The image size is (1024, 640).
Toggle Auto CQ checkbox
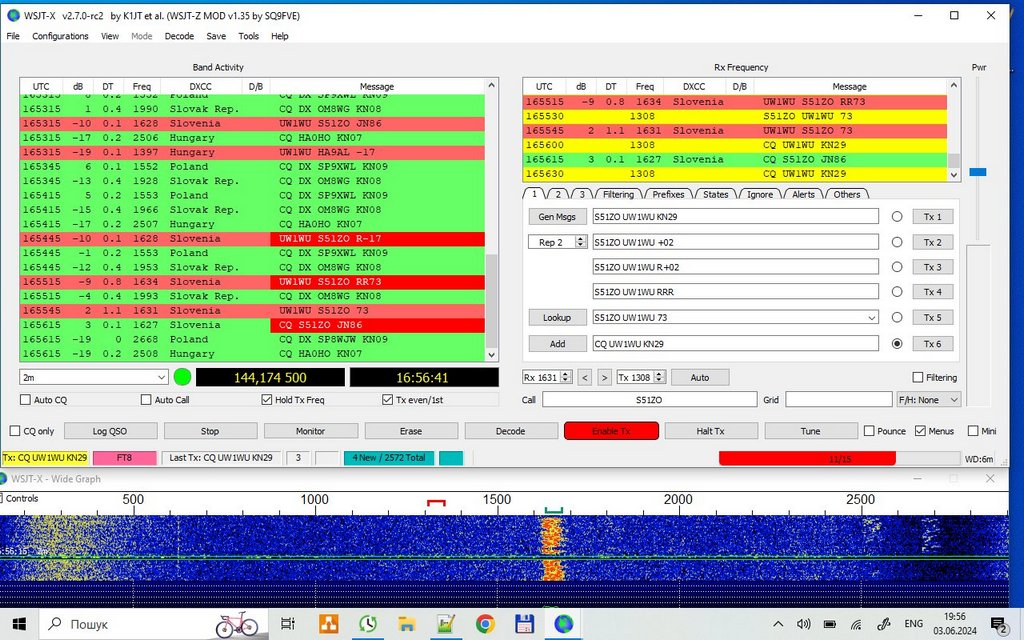coord(25,400)
